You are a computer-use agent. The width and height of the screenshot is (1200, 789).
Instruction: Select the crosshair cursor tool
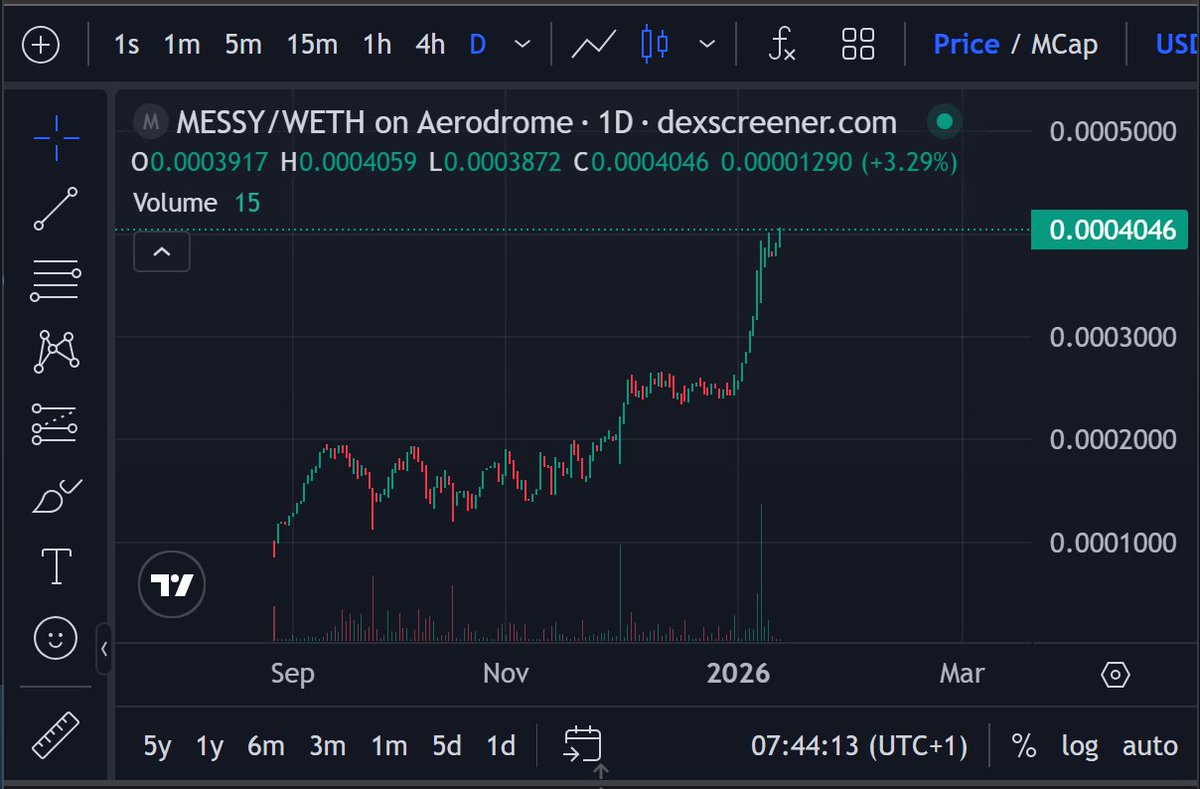pyautogui.click(x=56, y=138)
